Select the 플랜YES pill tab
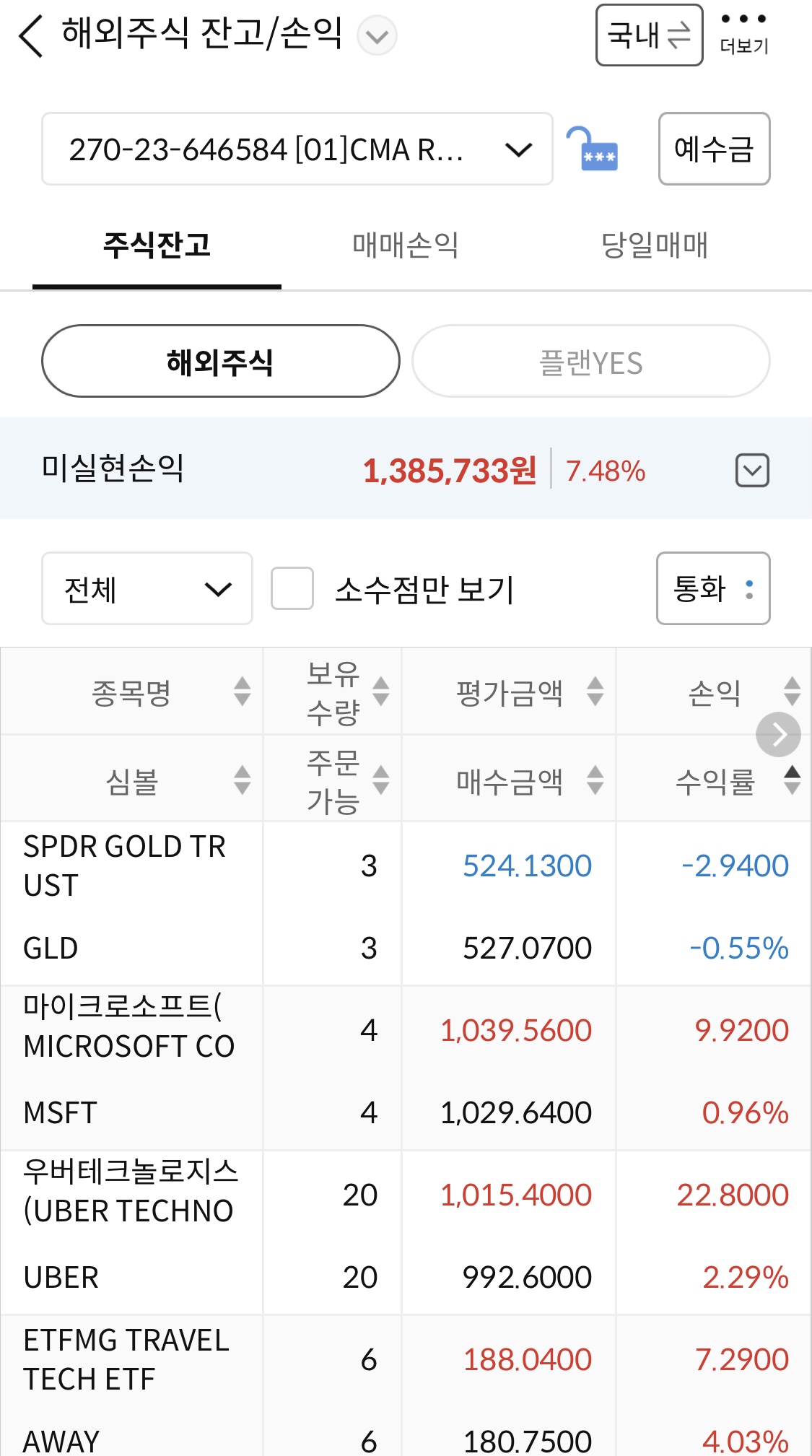This screenshot has width=812, height=1456. click(591, 361)
